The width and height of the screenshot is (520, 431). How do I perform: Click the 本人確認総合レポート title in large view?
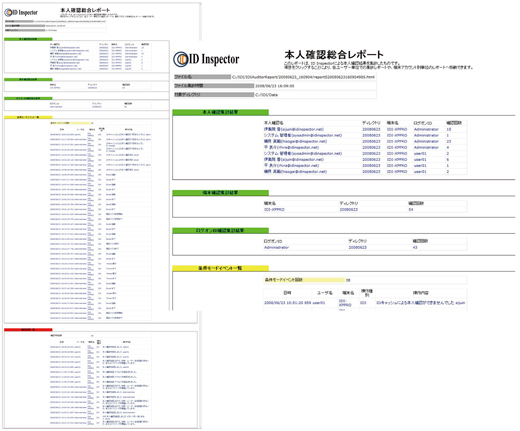point(334,55)
